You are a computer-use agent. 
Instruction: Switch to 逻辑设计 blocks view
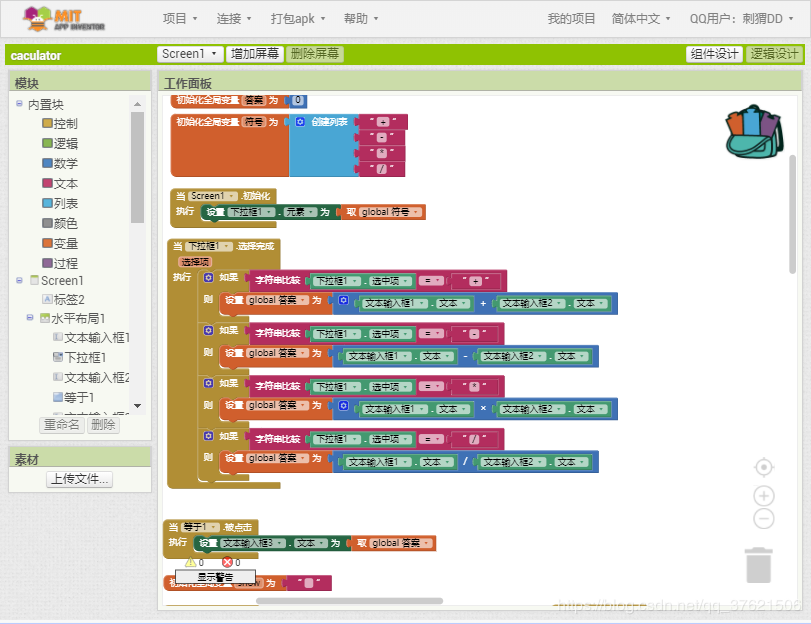(774, 55)
